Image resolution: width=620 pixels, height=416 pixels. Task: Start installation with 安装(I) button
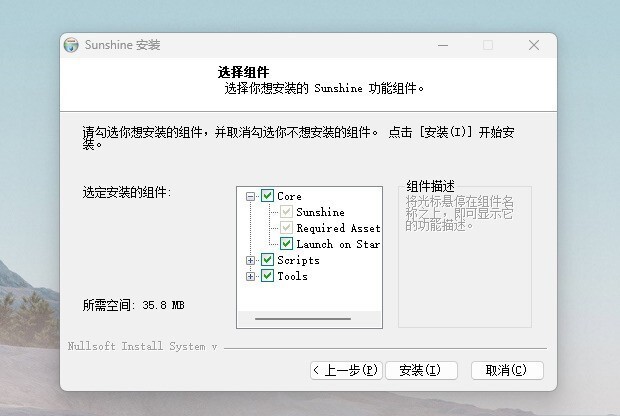coord(422,370)
